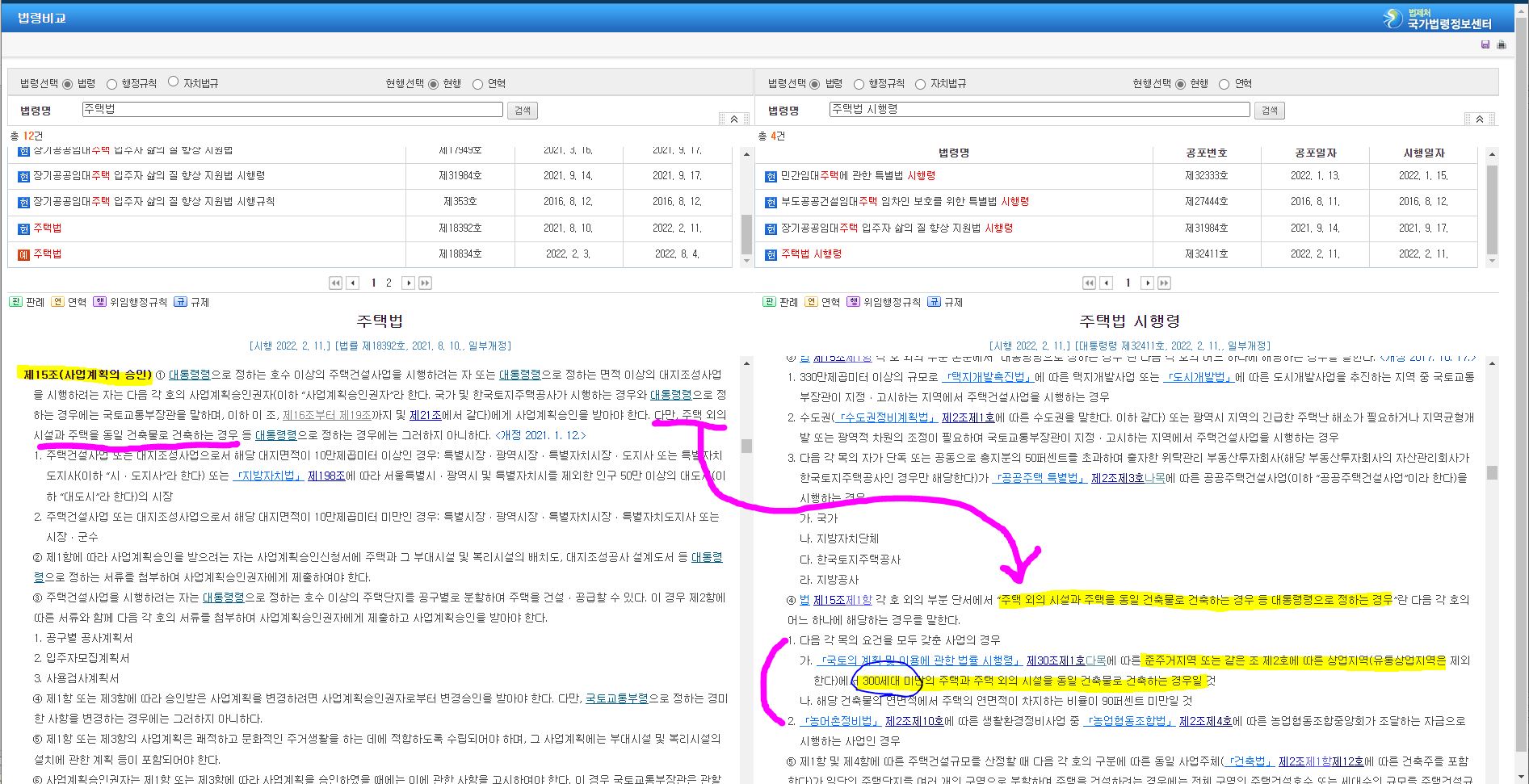This screenshot has height=784, width=1529.
Task: Go to previous page in left list
Action: click(x=353, y=283)
